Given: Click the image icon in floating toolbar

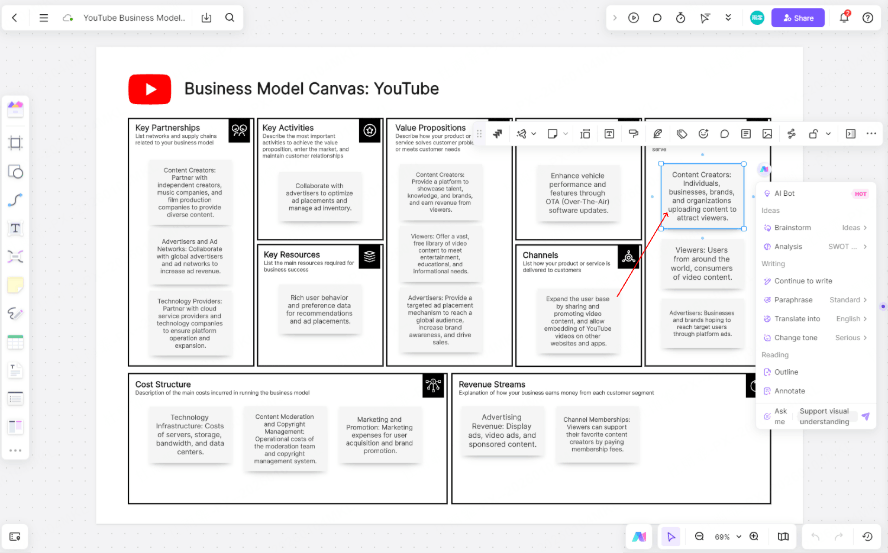Looking at the screenshot, I should point(767,134).
